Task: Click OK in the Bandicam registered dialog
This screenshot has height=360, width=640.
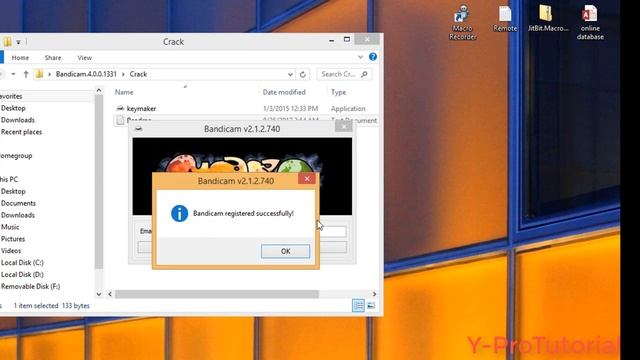Action: click(x=285, y=251)
